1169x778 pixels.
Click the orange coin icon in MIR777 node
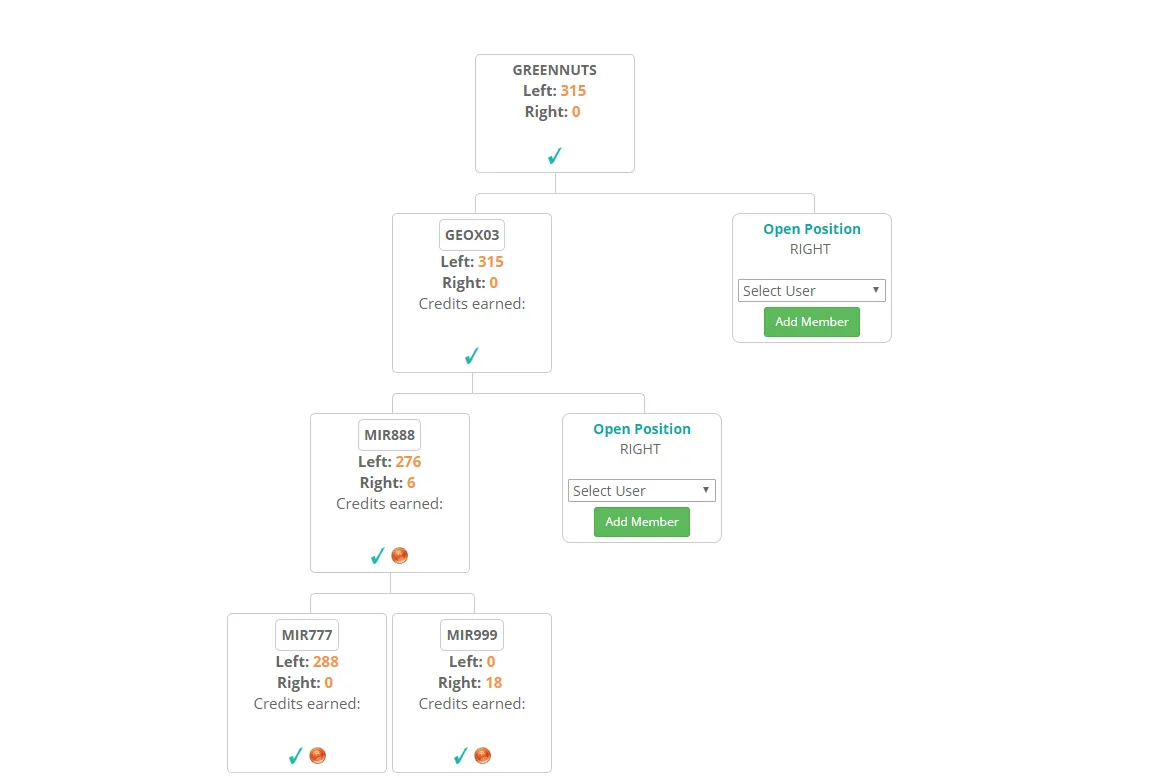[x=318, y=755]
